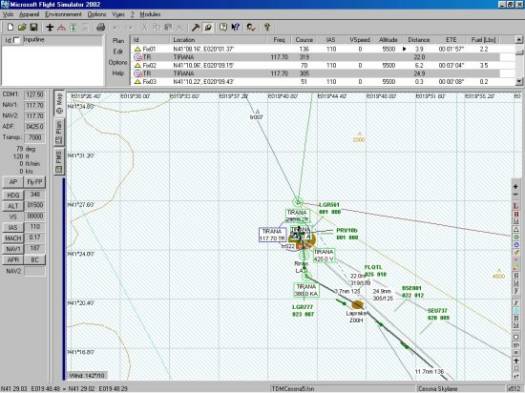Click the Open file folder icon
Viewport: 525px width, 393px height.
(22, 27)
